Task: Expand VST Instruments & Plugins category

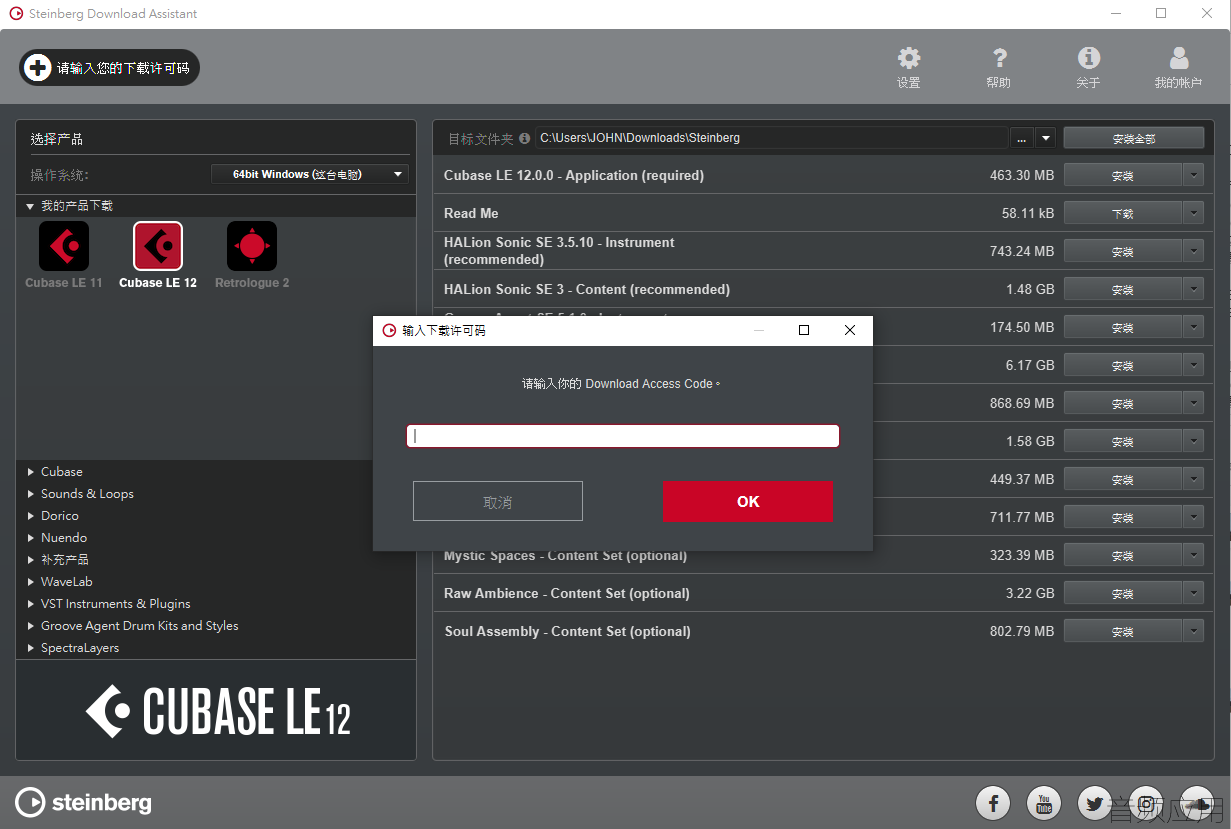Action: click(31, 604)
